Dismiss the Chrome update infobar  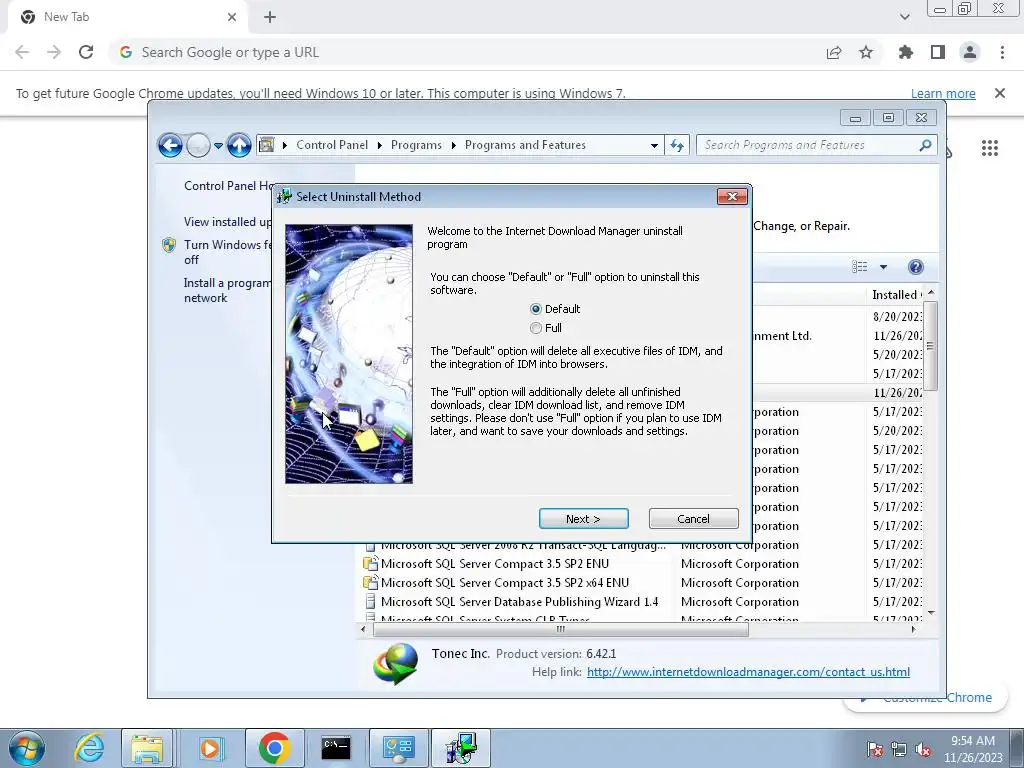pos(1000,93)
